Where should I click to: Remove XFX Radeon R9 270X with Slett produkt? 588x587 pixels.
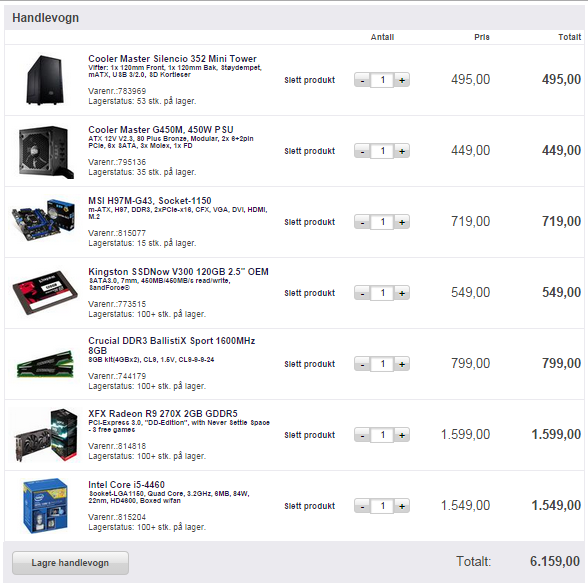point(309,435)
